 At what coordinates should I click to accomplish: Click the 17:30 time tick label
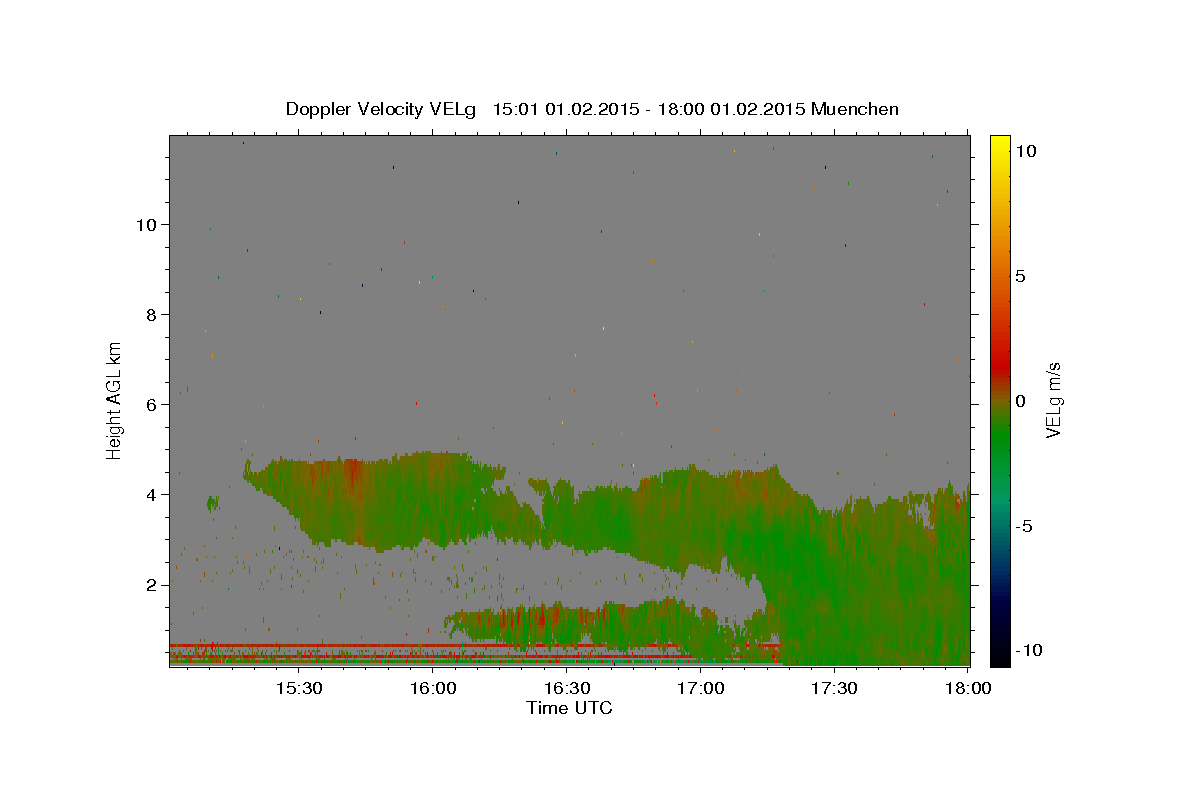[x=835, y=688]
